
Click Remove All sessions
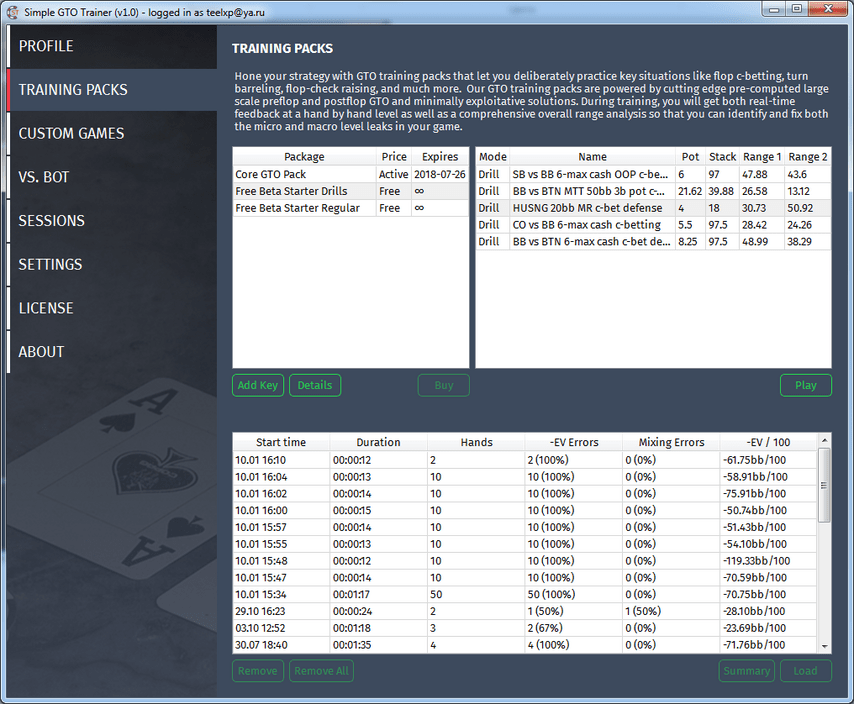(x=321, y=671)
